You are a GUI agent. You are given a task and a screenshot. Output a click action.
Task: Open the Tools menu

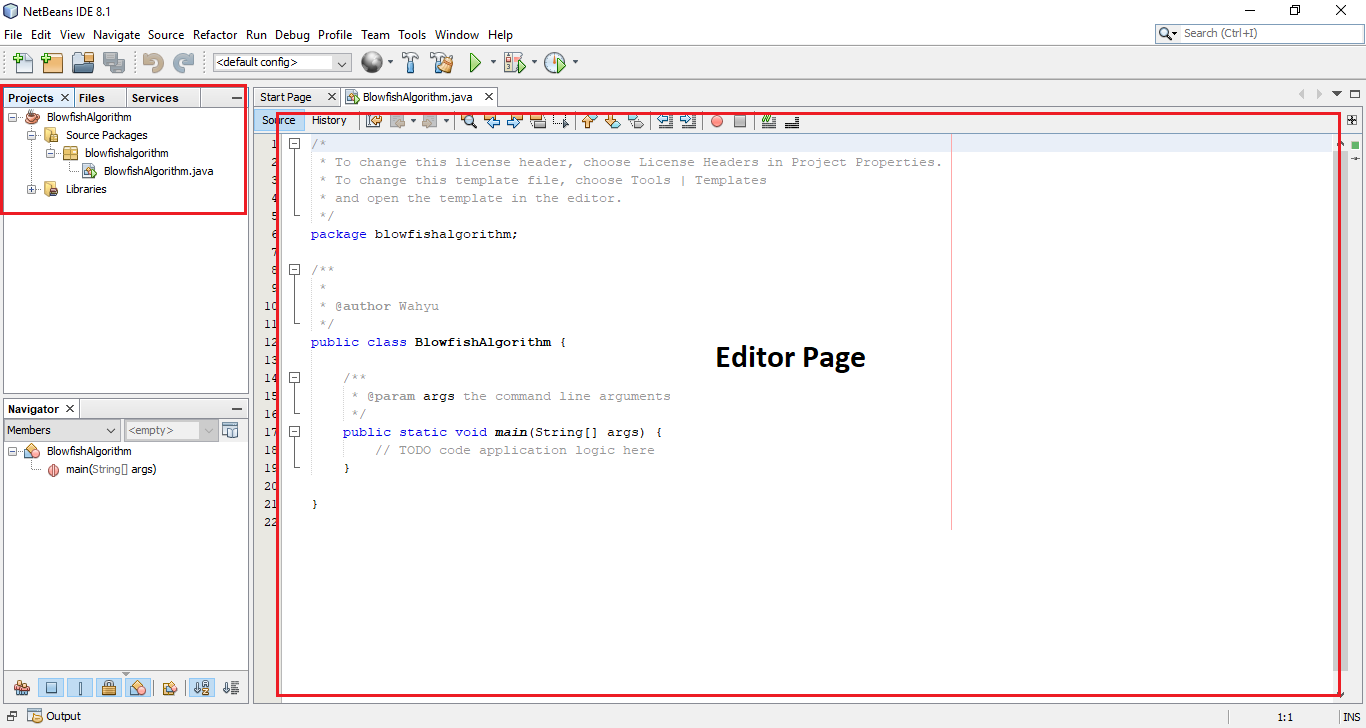(412, 34)
